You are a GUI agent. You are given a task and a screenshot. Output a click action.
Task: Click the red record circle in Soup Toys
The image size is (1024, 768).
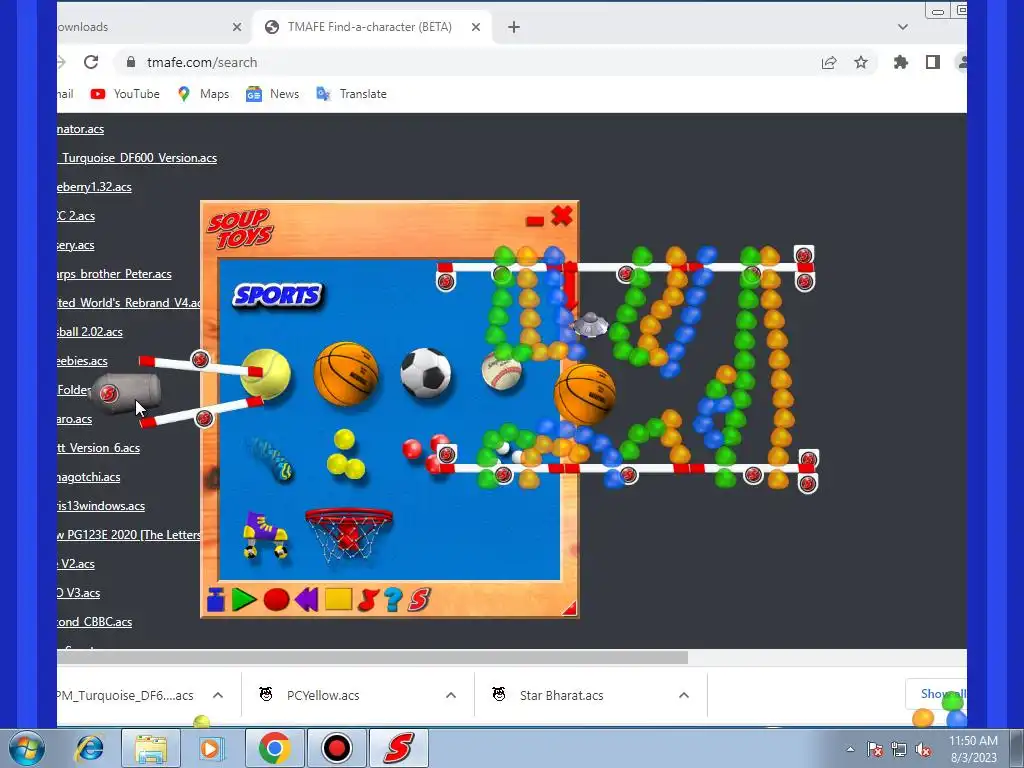point(276,600)
